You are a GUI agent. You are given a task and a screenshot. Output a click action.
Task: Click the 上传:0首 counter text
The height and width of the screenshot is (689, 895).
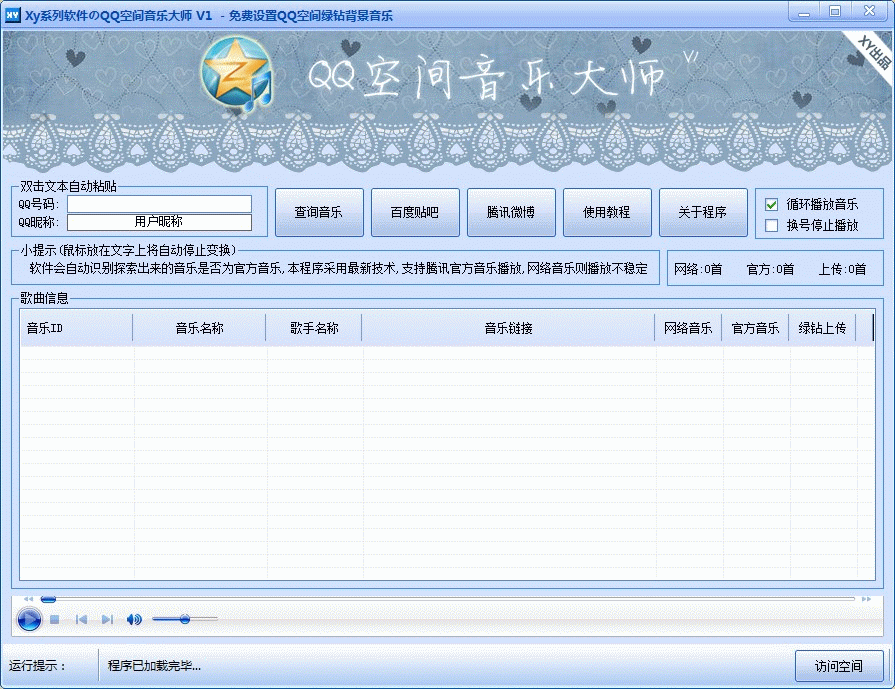[x=842, y=269]
